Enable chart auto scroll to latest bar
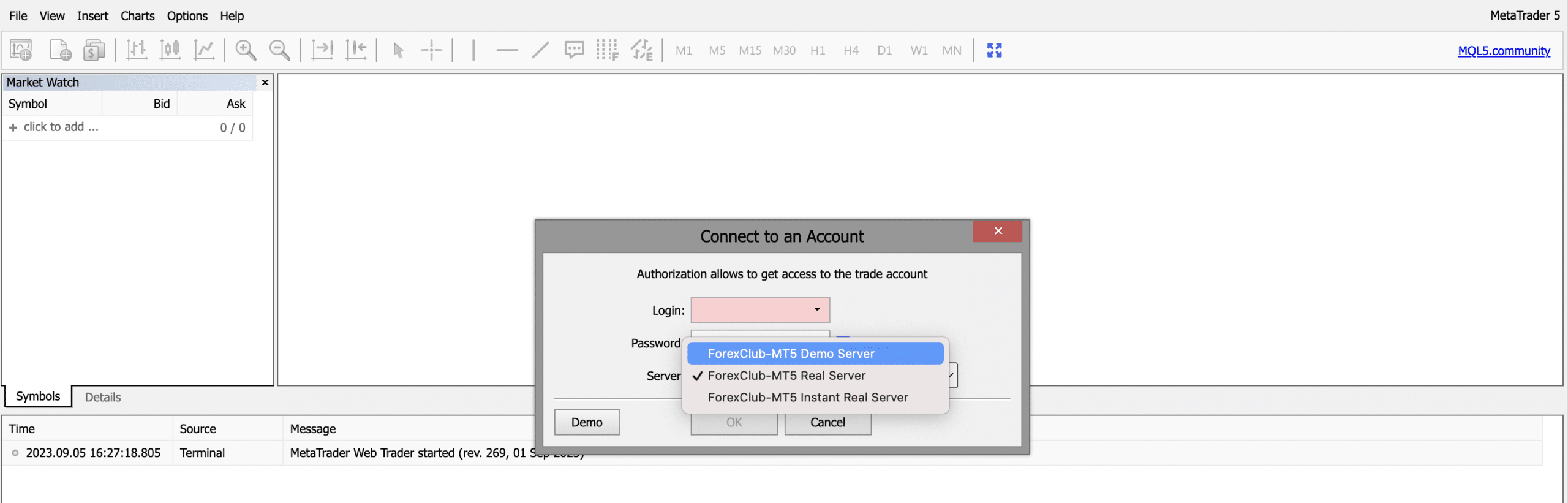This screenshot has width=1568, height=503. click(x=322, y=50)
